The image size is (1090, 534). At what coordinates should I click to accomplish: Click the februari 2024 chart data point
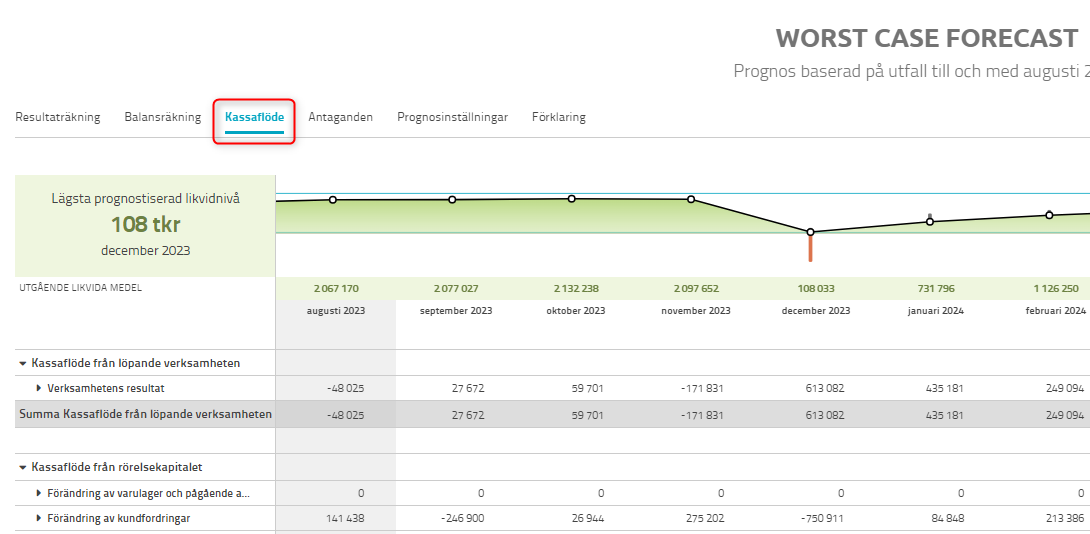click(1050, 215)
